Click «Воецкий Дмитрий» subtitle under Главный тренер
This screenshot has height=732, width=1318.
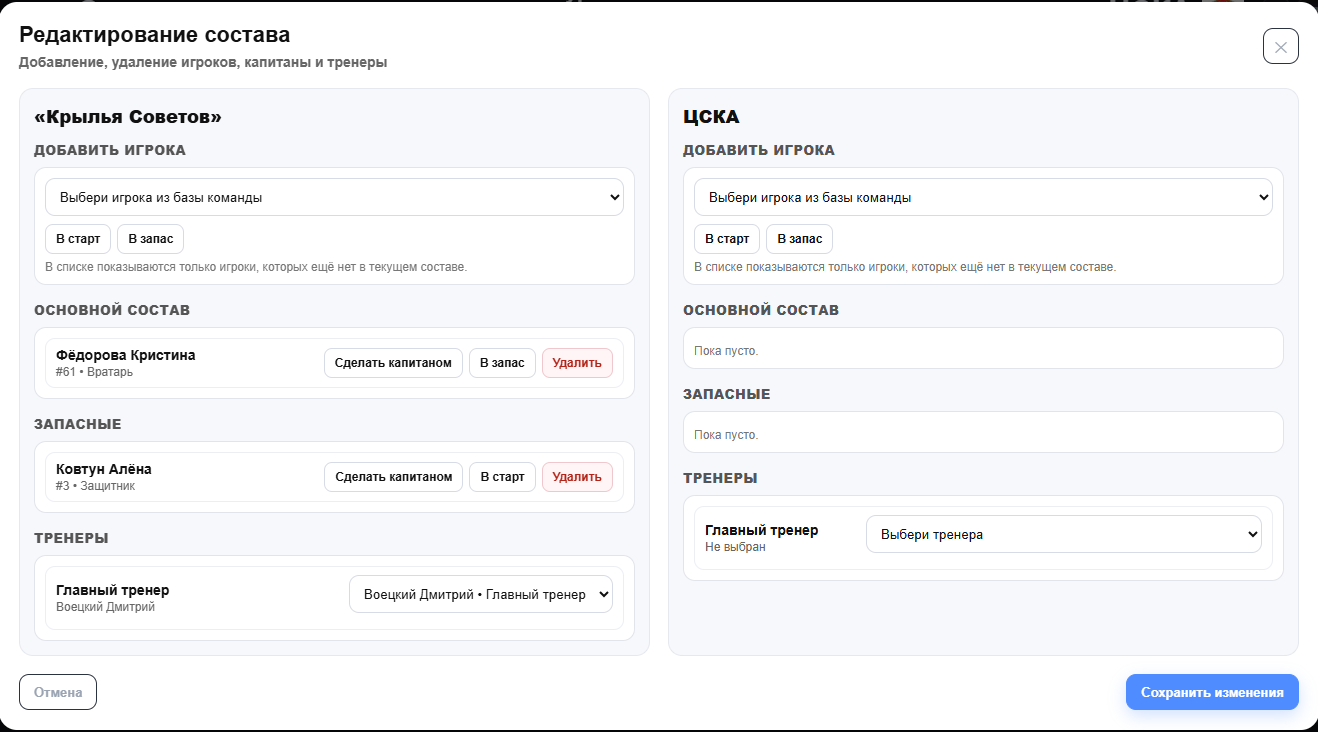[x=105, y=607]
